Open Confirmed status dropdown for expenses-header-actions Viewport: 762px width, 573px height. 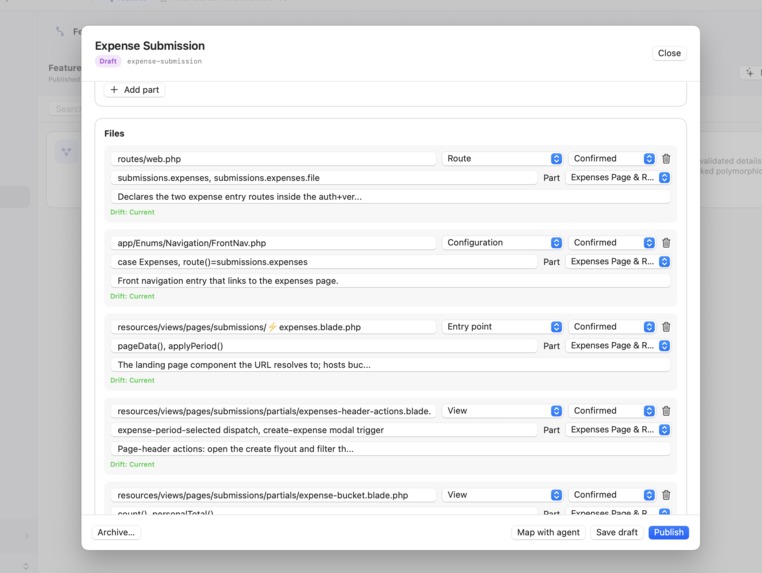coord(611,411)
